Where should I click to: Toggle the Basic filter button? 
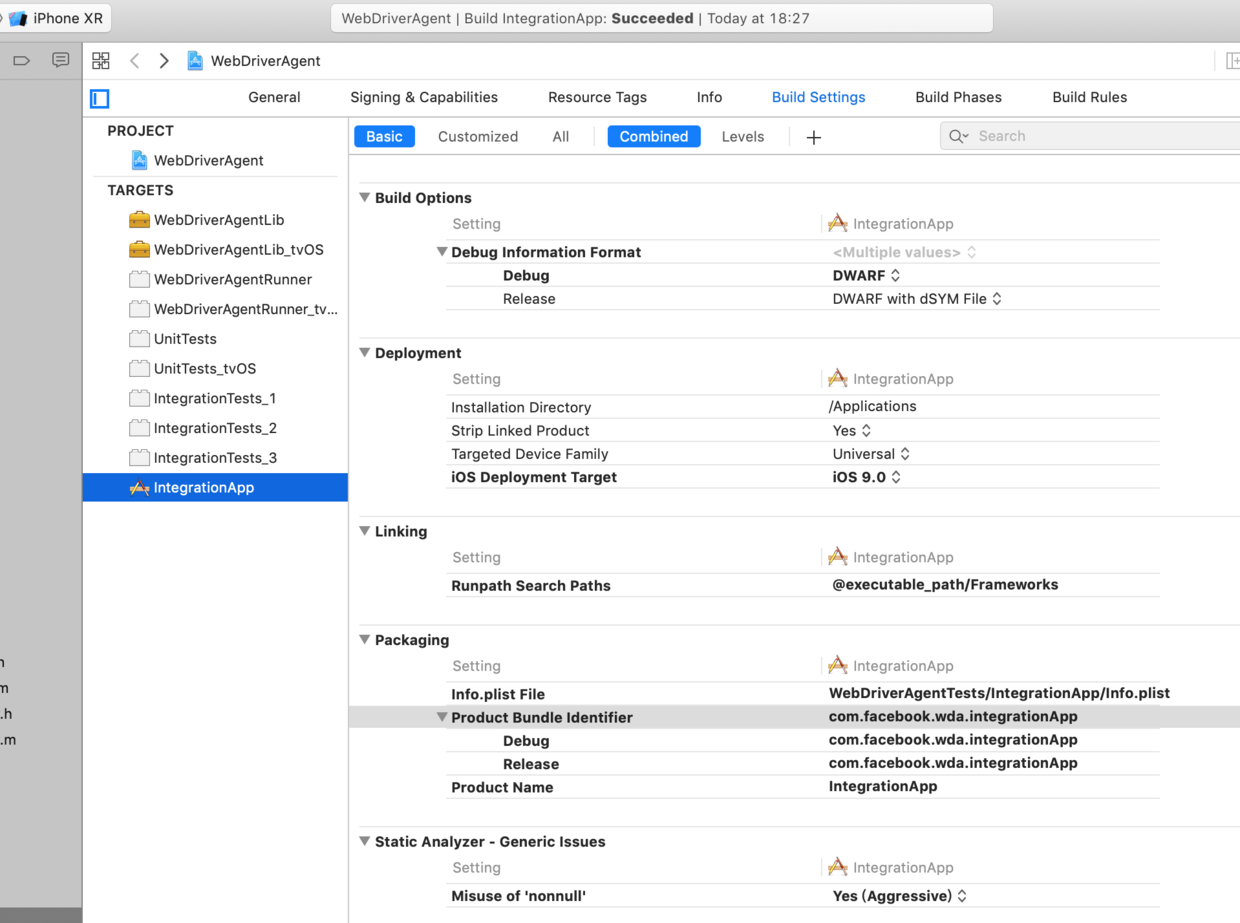pyautogui.click(x=384, y=136)
